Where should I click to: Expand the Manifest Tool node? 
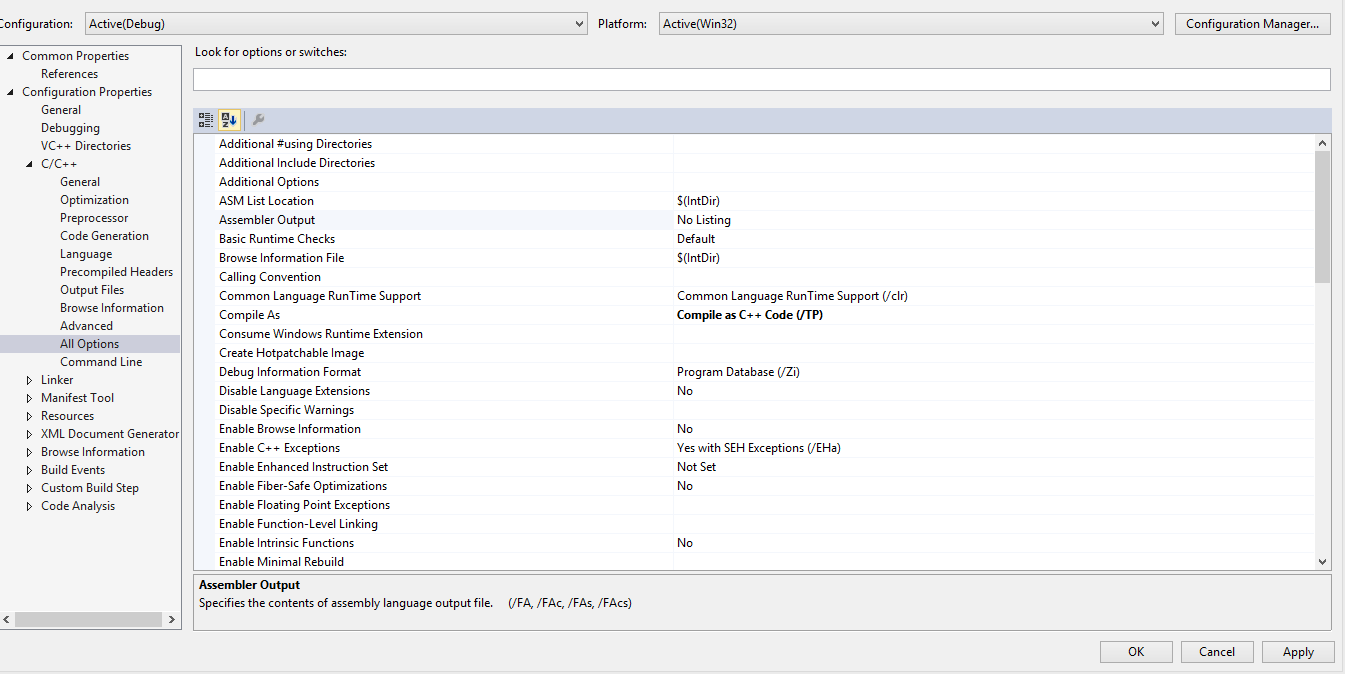click(x=30, y=398)
